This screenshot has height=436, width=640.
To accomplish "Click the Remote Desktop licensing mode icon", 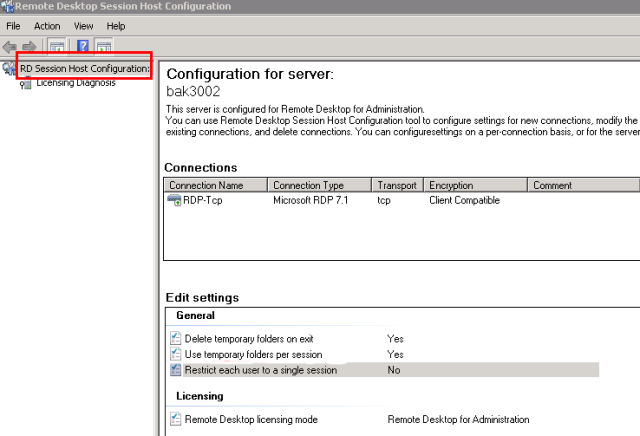I will click(x=176, y=420).
